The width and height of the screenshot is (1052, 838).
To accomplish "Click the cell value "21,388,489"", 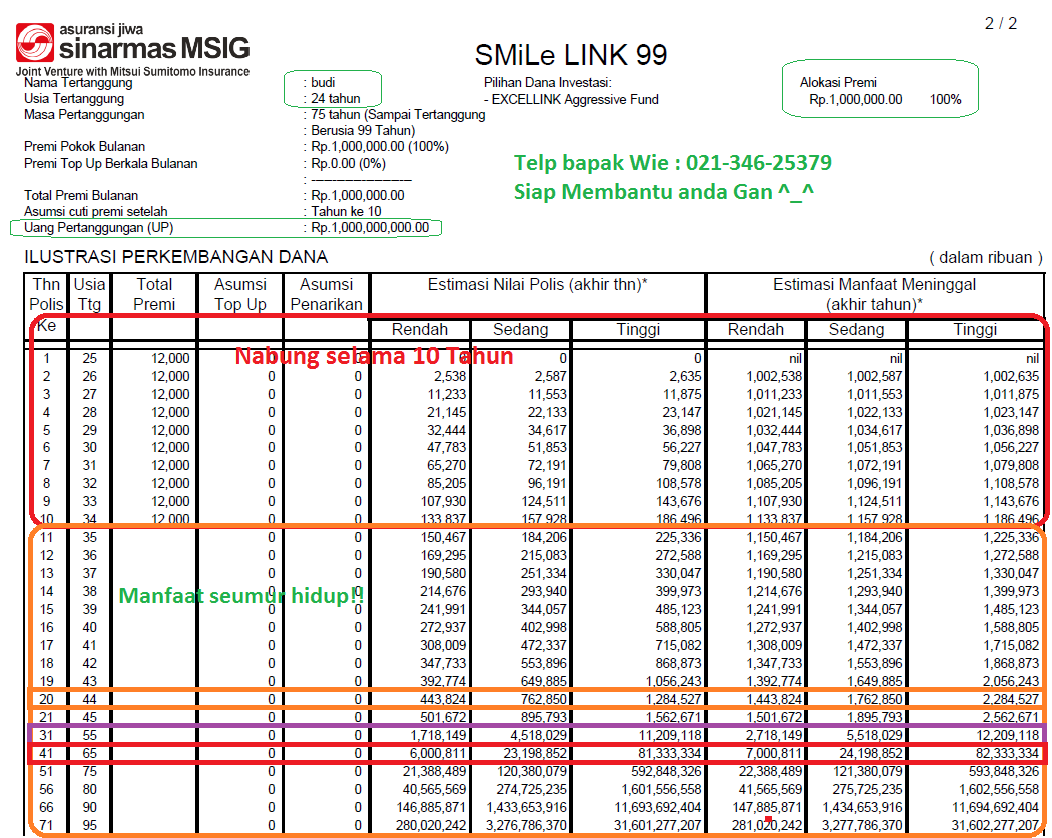I will click(435, 772).
